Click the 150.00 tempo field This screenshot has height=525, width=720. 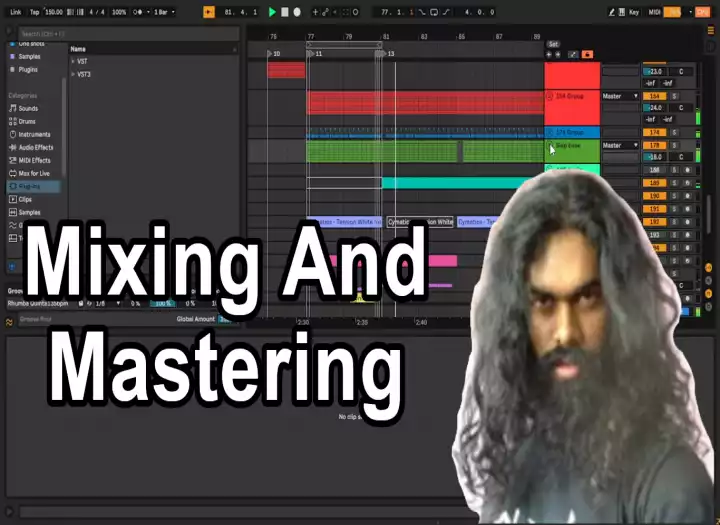[54, 12]
